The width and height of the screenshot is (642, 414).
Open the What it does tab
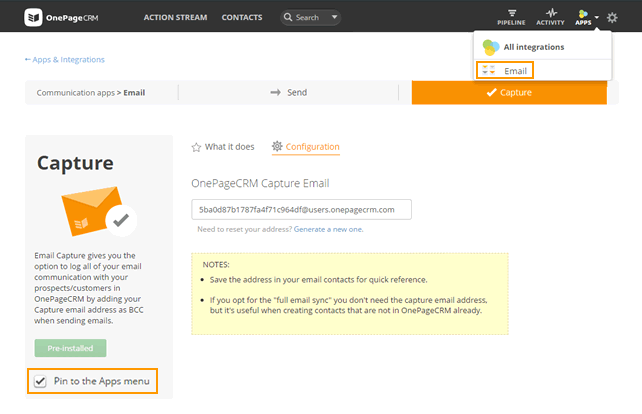click(223, 147)
